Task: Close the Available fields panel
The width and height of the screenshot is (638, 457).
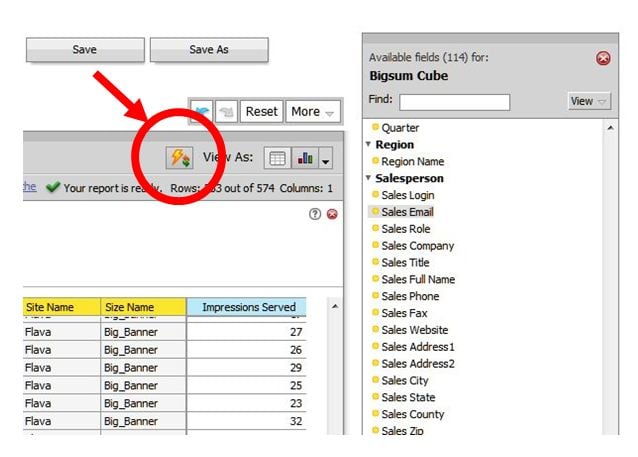Action: tap(603, 59)
